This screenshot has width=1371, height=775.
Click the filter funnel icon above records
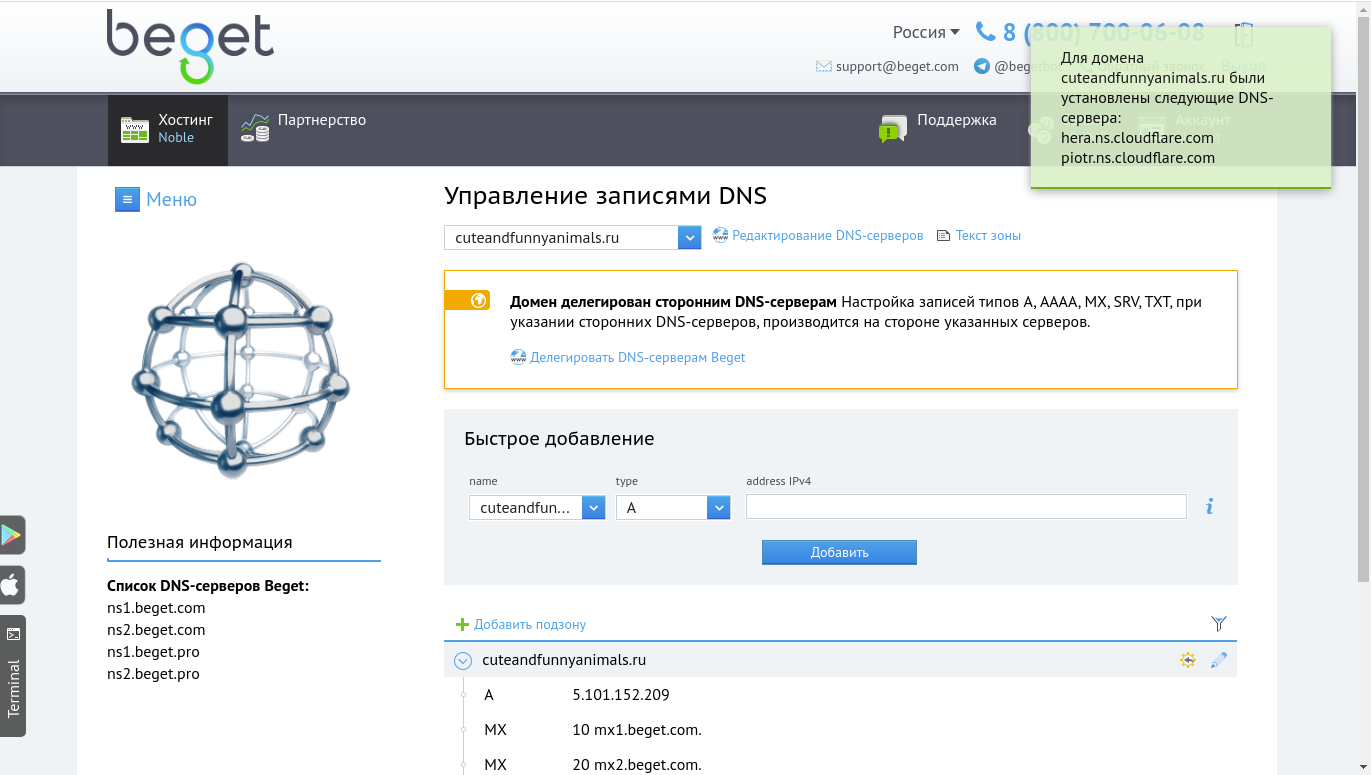1218,624
